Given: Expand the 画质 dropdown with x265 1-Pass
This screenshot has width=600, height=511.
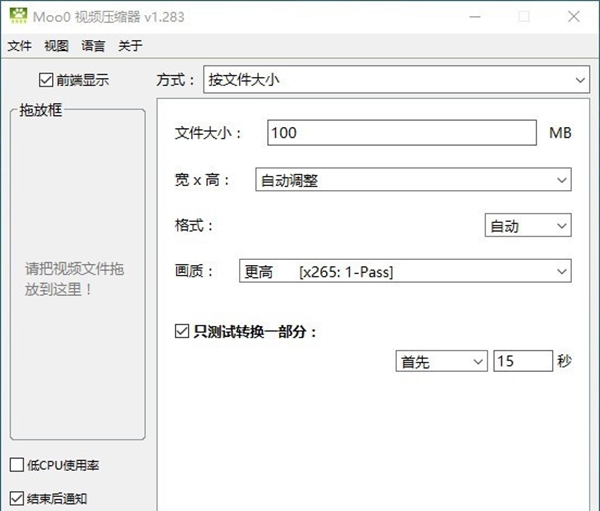Looking at the screenshot, I should [x=405, y=271].
